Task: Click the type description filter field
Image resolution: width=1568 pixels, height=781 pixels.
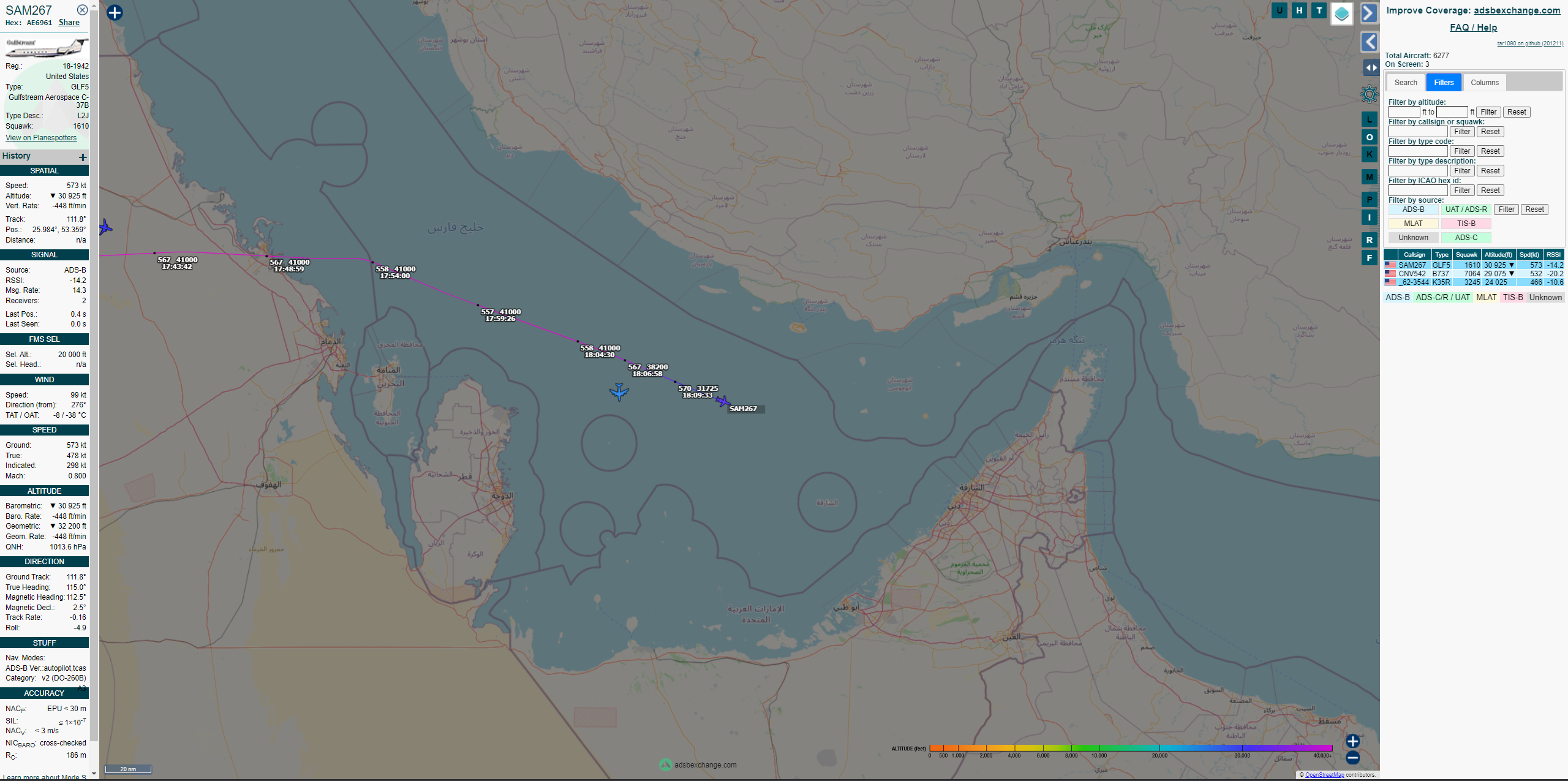Action: point(1418,171)
